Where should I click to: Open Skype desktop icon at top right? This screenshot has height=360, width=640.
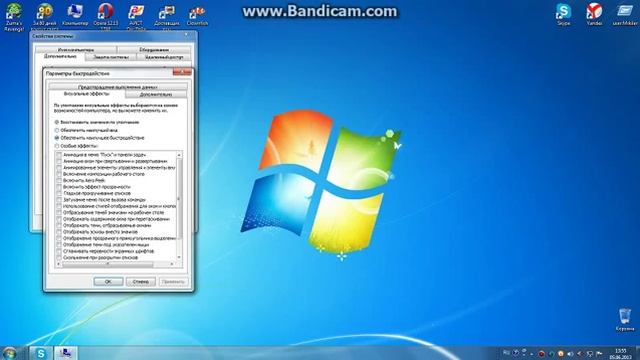564,16
